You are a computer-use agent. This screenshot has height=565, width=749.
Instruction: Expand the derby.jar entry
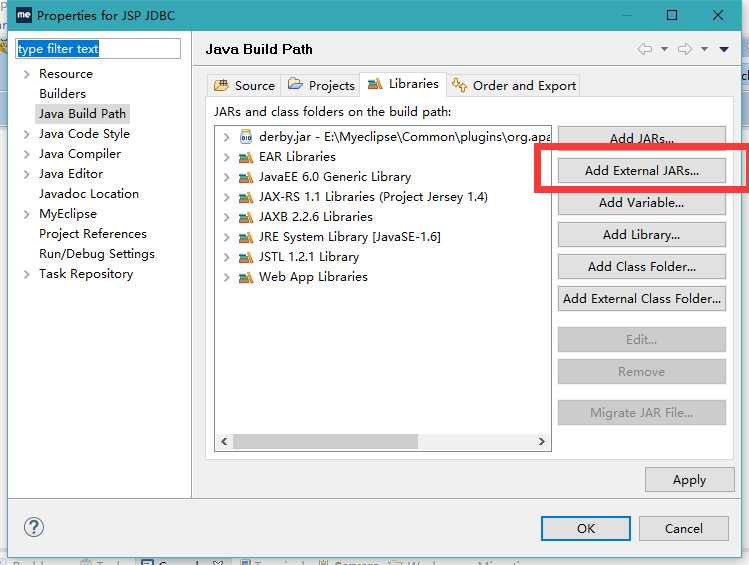[x=226, y=137]
